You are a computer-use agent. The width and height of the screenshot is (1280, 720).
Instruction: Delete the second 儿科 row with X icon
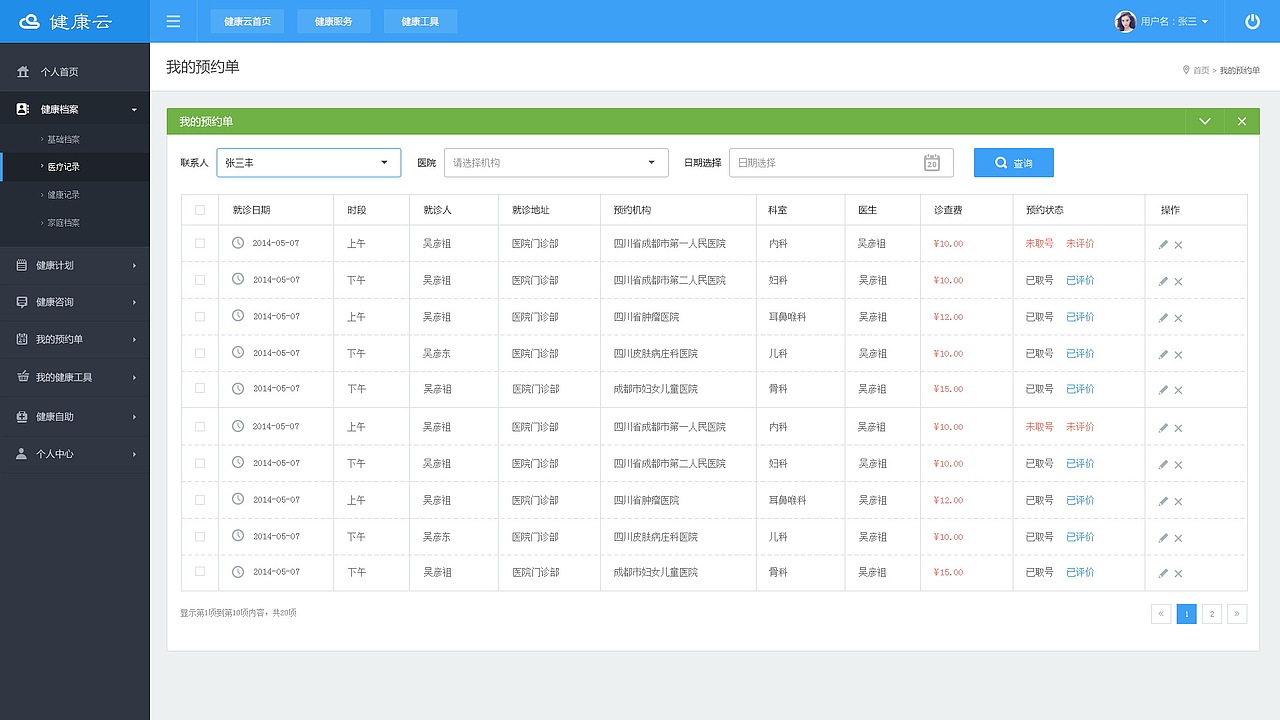click(x=1178, y=538)
